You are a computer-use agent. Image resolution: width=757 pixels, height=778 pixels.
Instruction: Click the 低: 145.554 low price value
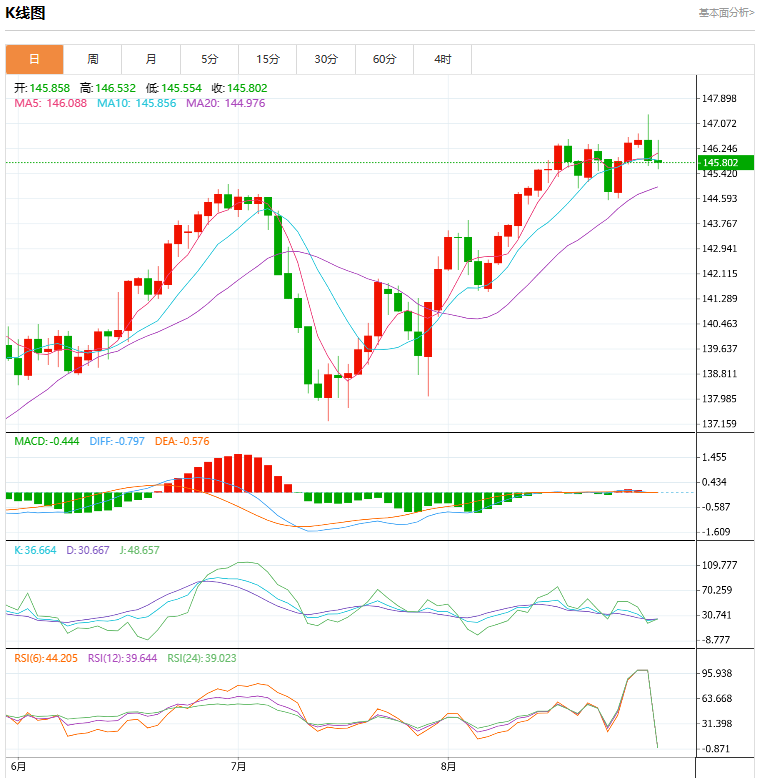point(174,88)
